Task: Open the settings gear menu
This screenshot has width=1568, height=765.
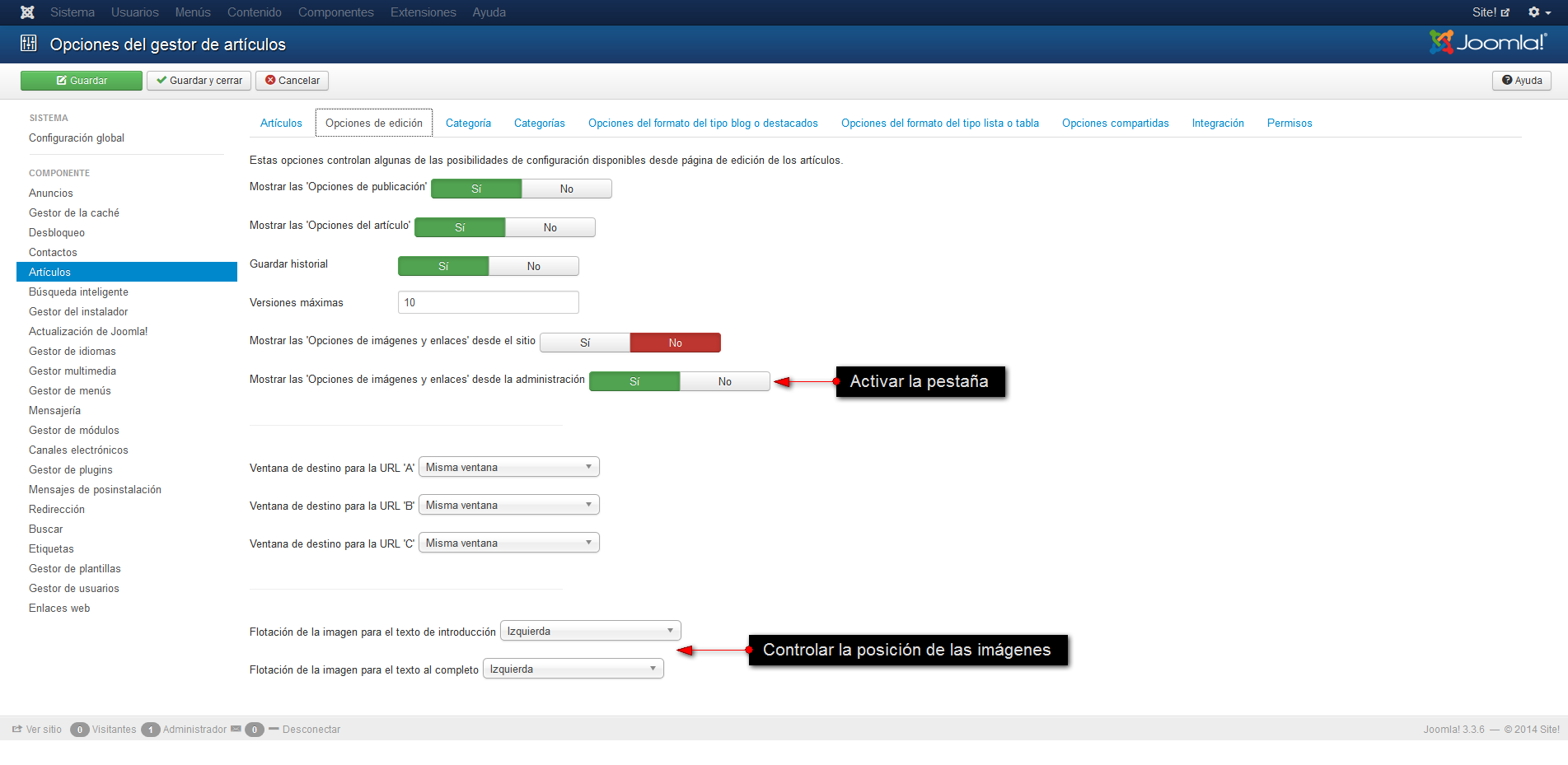Action: [x=1539, y=12]
